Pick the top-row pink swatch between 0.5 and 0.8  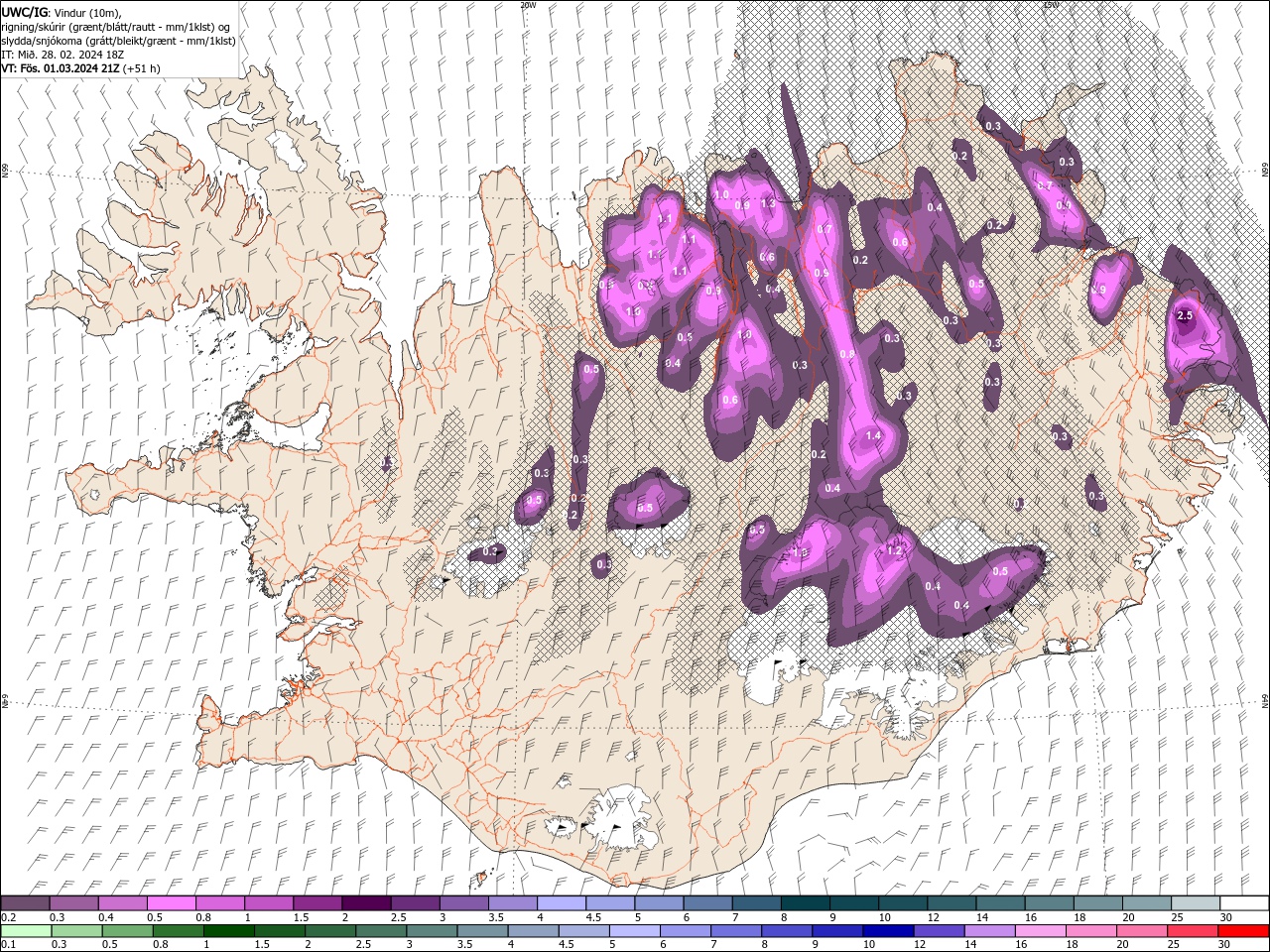[171, 903]
